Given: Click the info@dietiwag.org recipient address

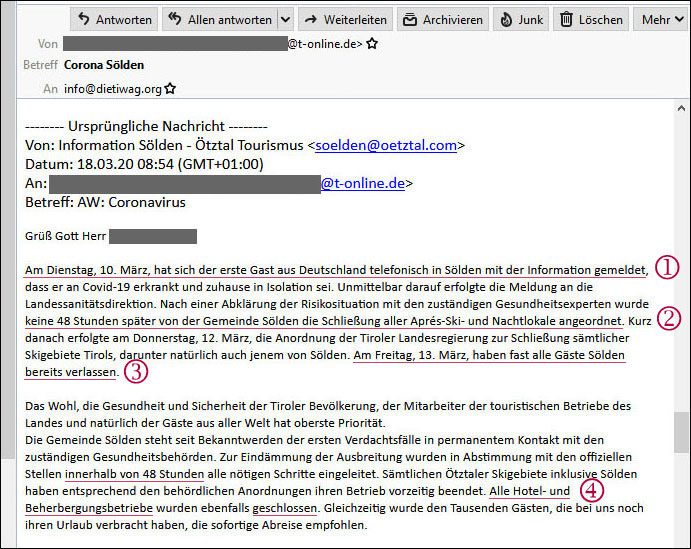Looking at the screenshot, I should click(112, 89).
